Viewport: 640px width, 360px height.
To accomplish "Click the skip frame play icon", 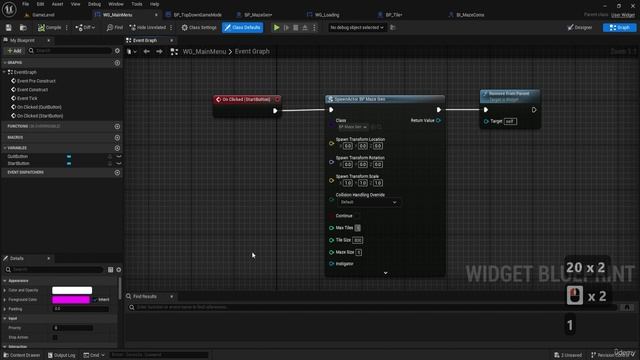I will click(286, 27).
